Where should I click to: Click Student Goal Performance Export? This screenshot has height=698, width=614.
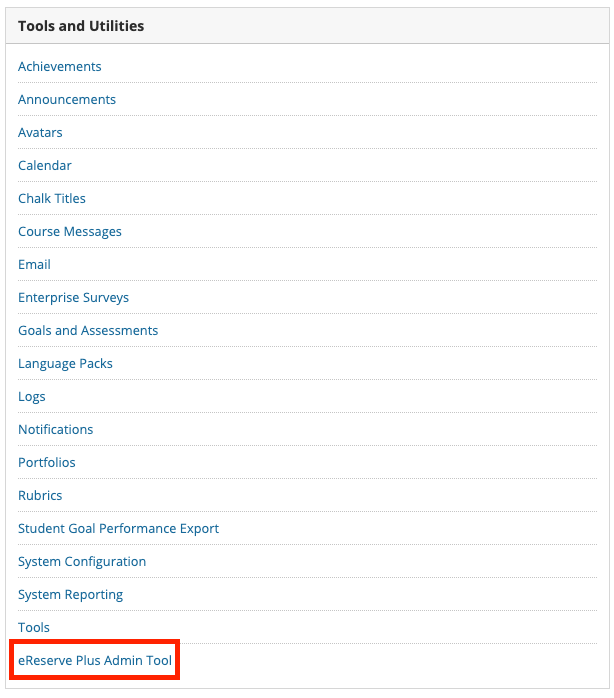[118, 528]
